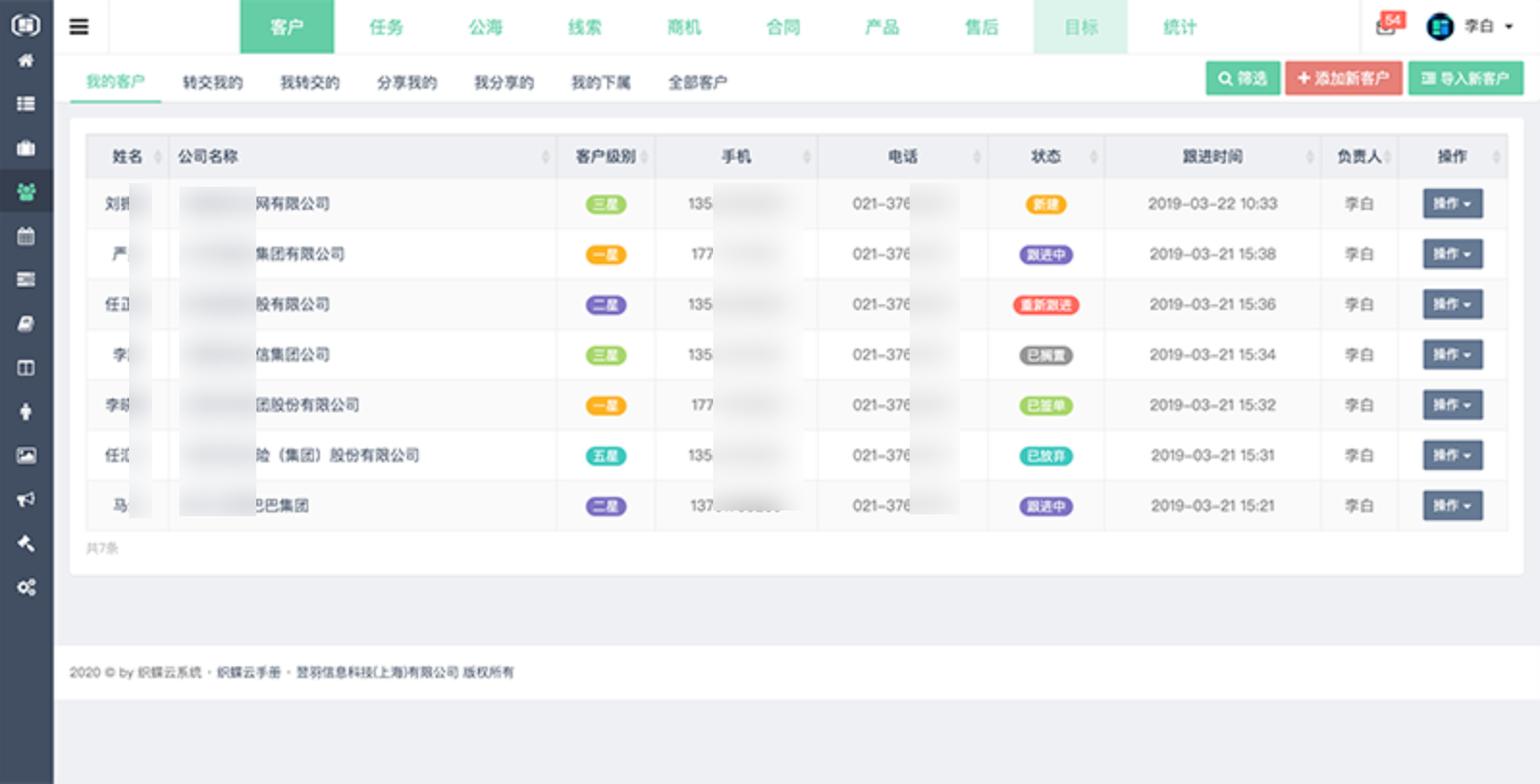Open the person figure sidebar icon
The width and height of the screenshot is (1540, 784).
coord(26,411)
